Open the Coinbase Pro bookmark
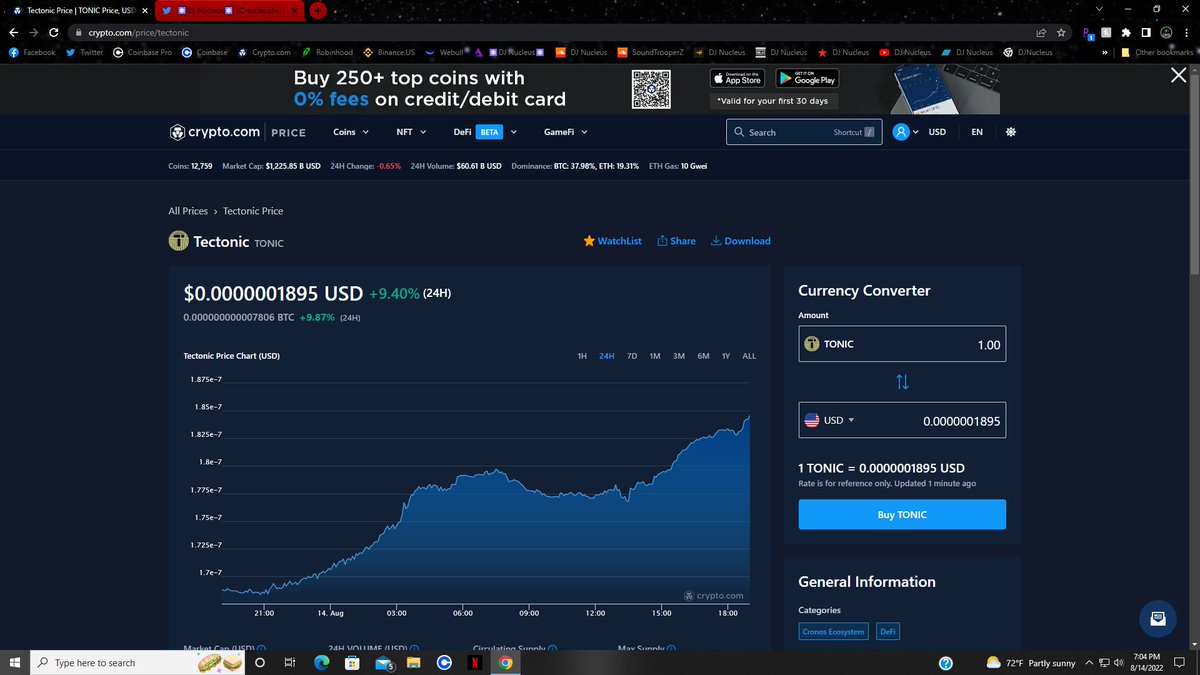Viewport: 1200px width, 675px height. (142, 52)
